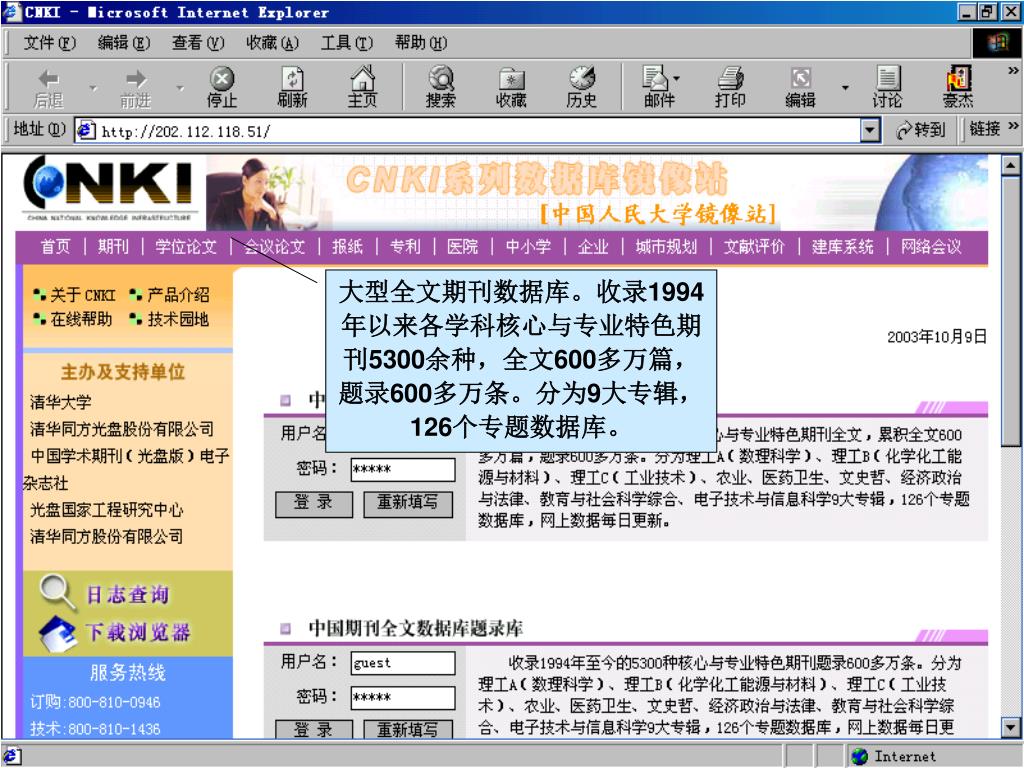Open 企业 navigation tab

pyautogui.click(x=593, y=246)
